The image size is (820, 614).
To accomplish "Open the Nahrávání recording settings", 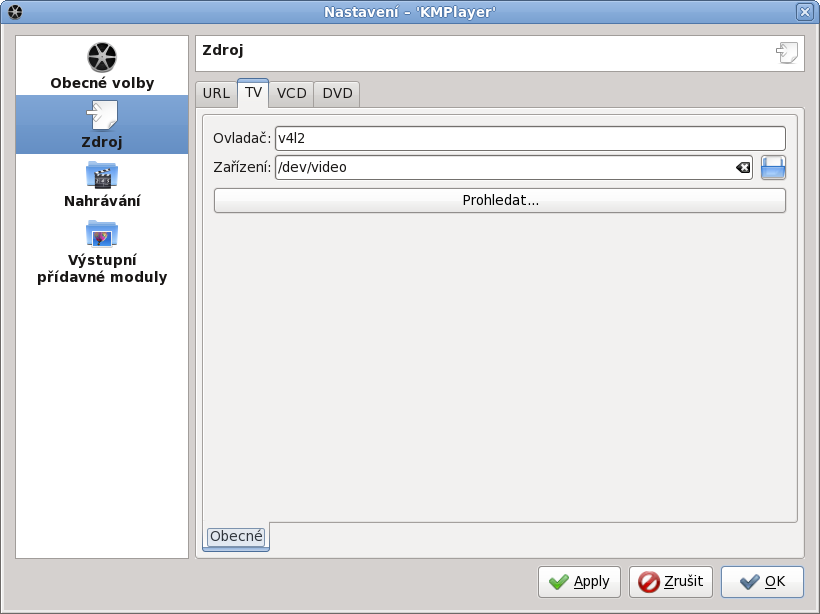I will [102, 185].
